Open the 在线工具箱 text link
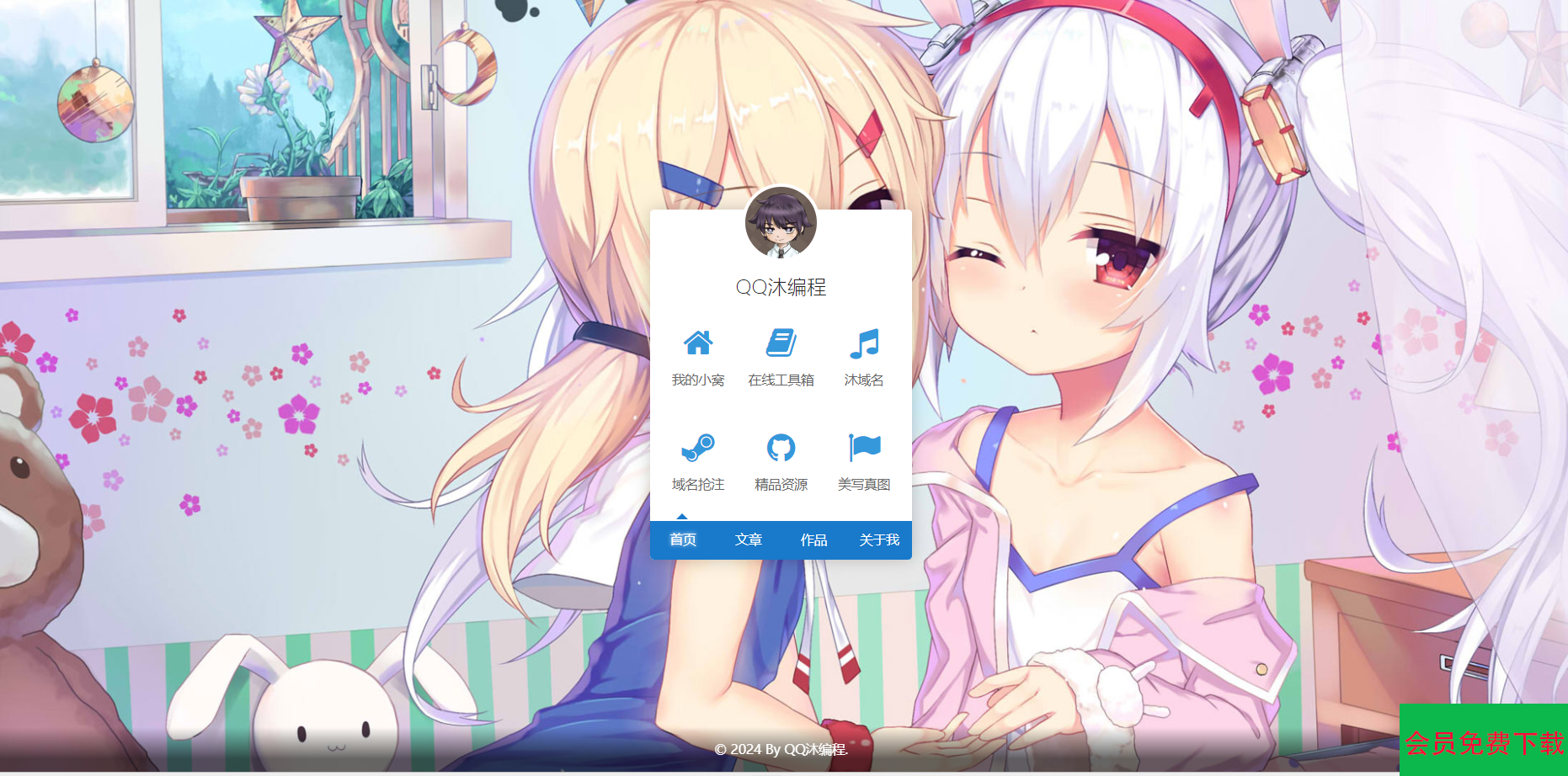1568x776 pixels. (x=781, y=380)
